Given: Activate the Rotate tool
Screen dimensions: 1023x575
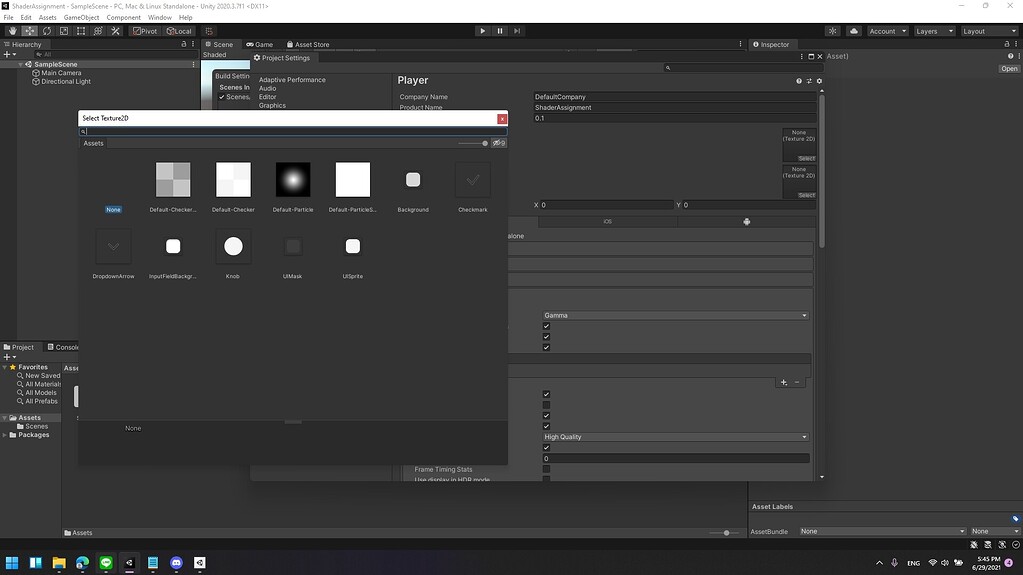Looking at the screenshot, I should tap(47, 31).
